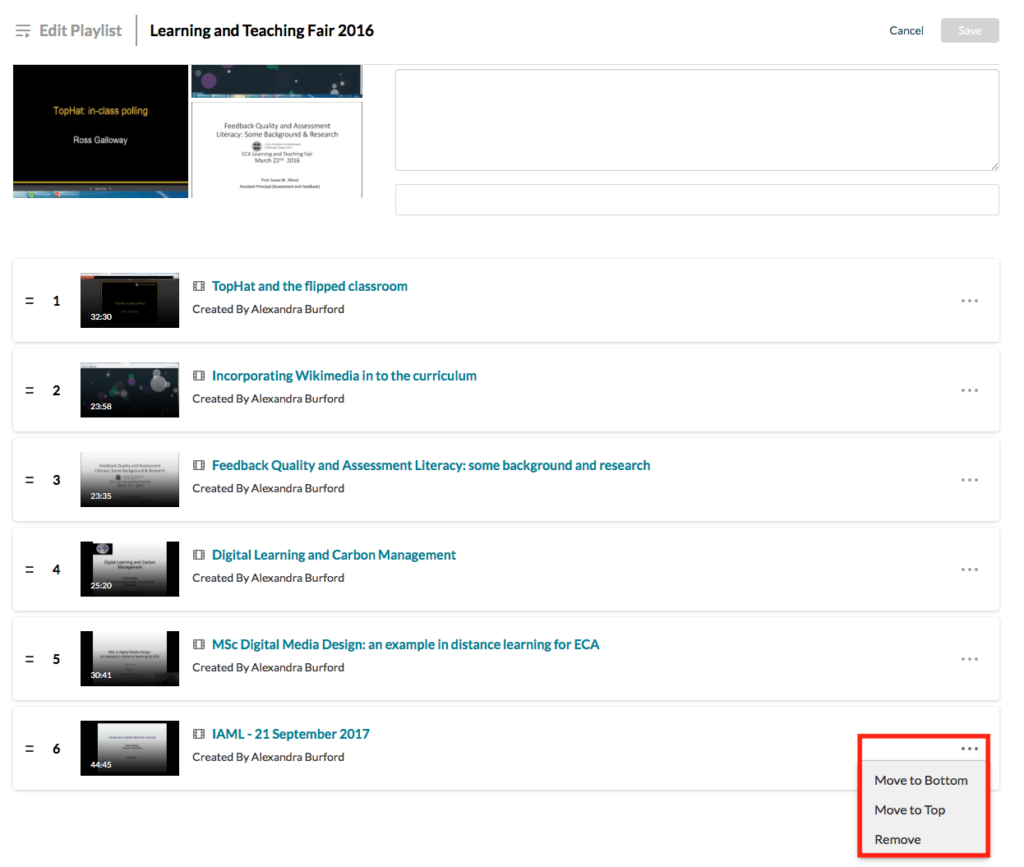Viewport: 1024px width, 867px height.
Task: Choose Move to Top menu entry
Action: tap(909, 810)
